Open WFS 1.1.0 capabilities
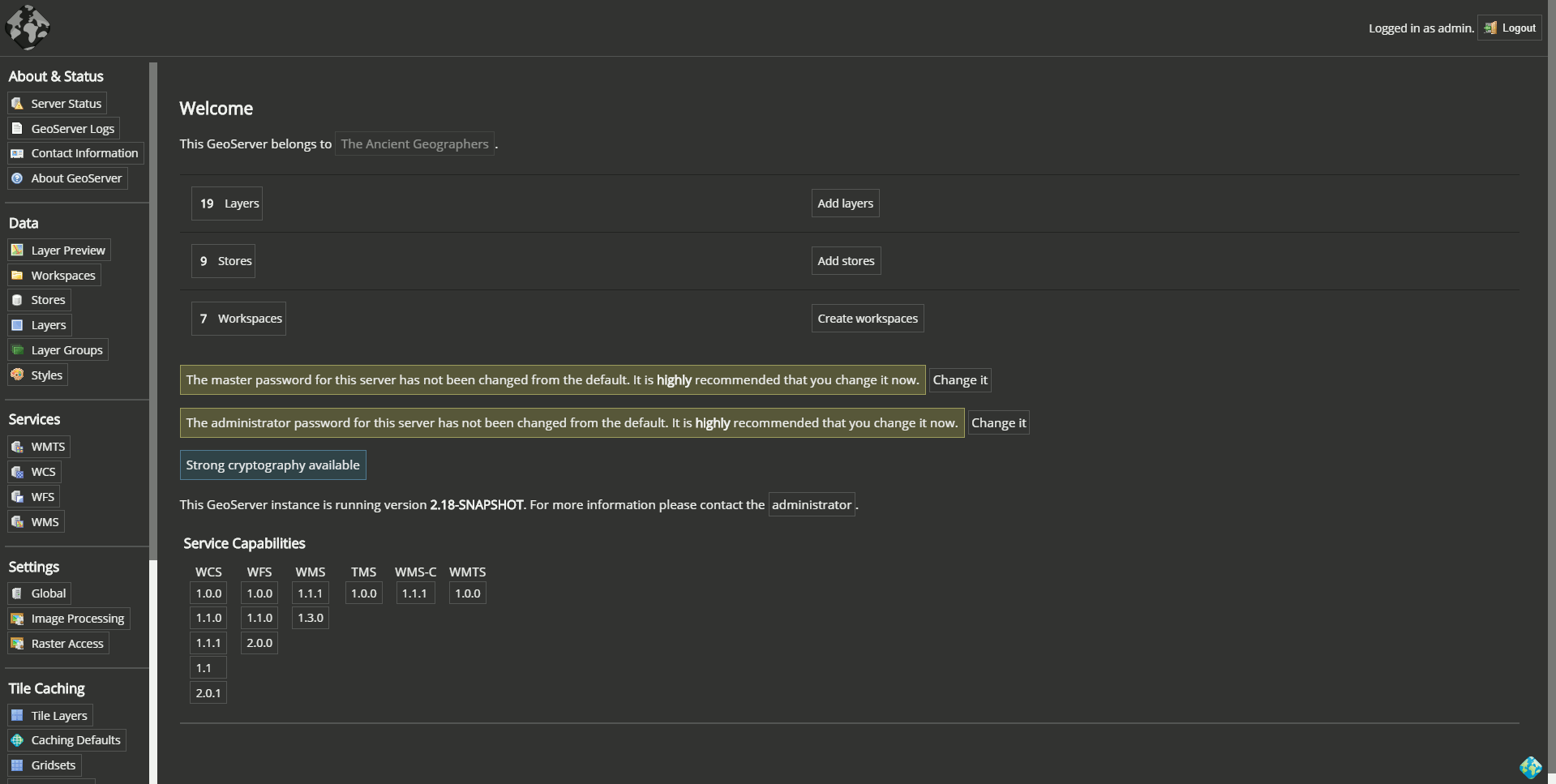This screenshot has width=1556, height=784. [x=259, y=618]
